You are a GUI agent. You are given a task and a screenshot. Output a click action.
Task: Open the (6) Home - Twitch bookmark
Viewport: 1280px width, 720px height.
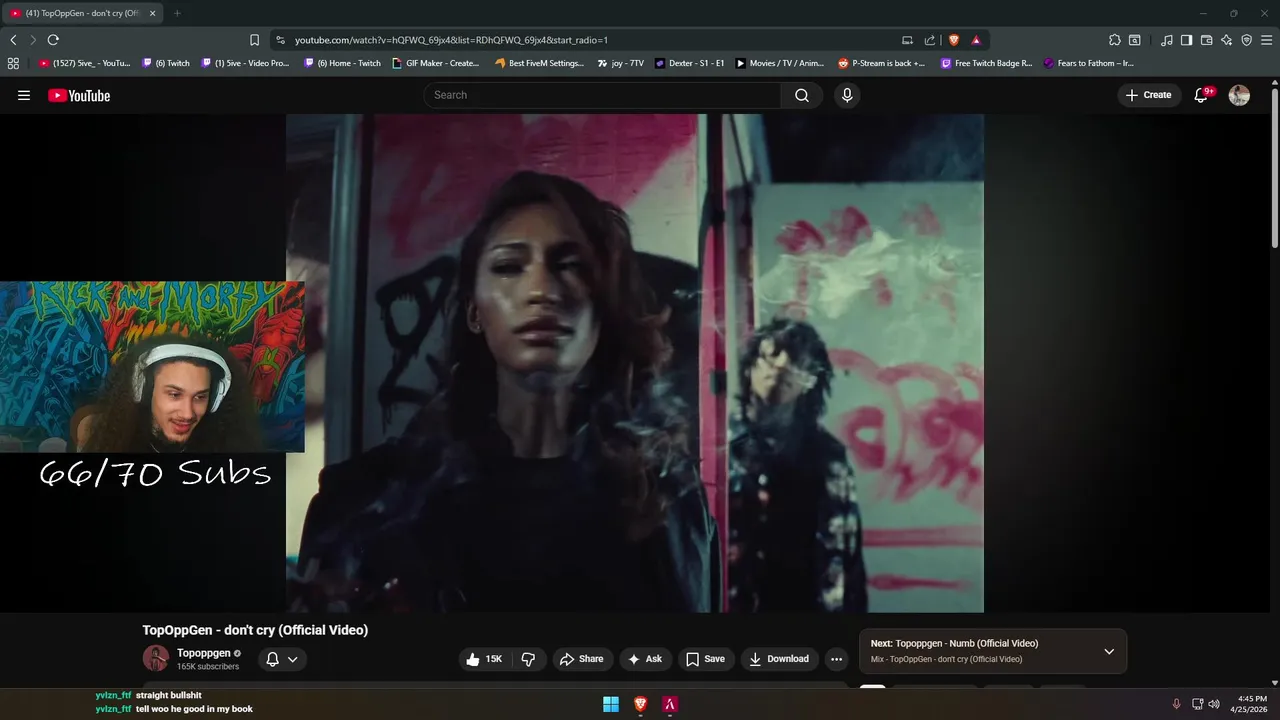point(343,63)
